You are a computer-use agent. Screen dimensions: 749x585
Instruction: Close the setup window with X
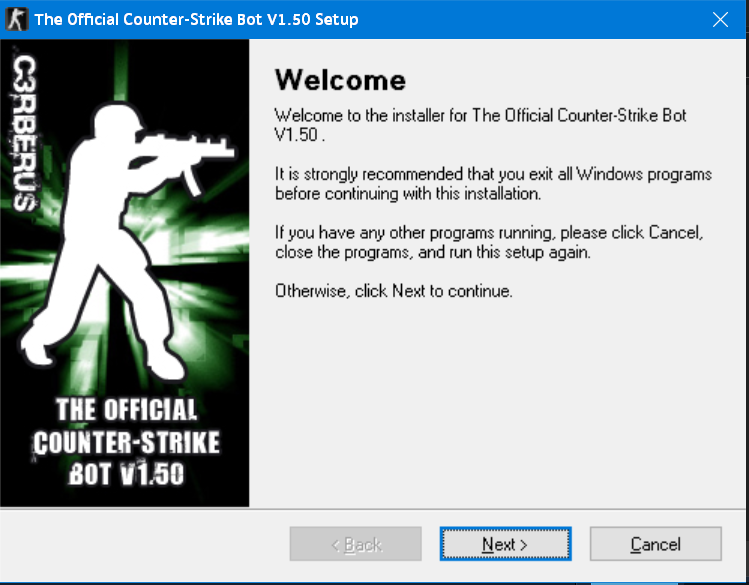point(720,20)
